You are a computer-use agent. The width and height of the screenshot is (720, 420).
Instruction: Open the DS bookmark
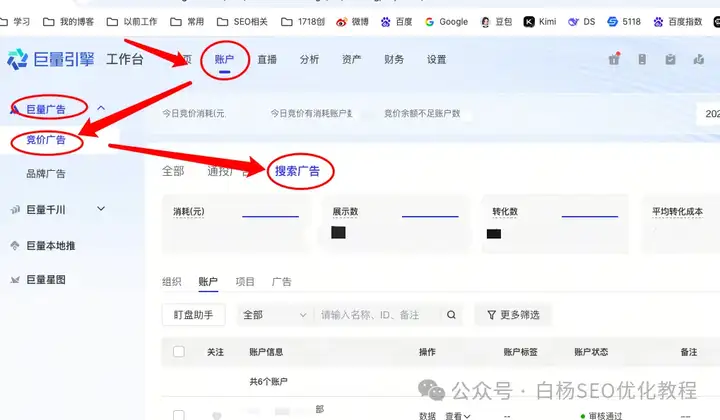point(581,22)
